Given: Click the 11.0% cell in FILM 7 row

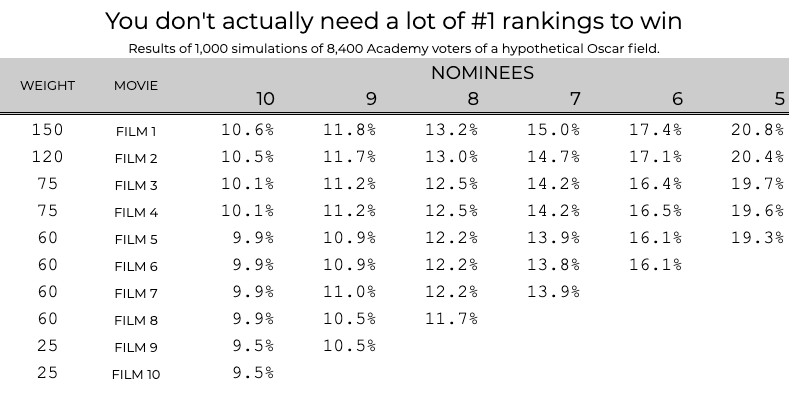Looking at the screenshot, I should [x=350, y=292].
